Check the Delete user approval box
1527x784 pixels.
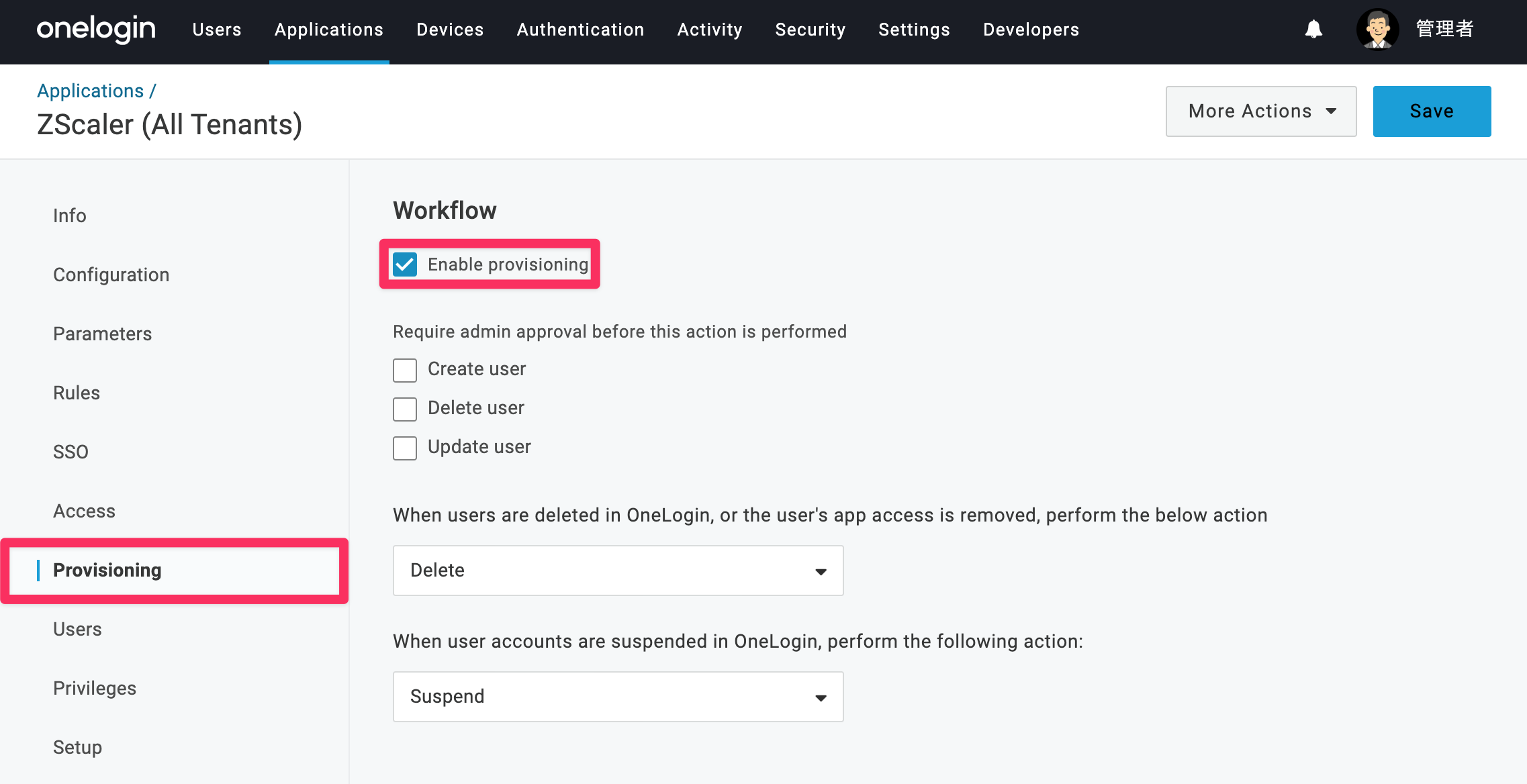[x=405, y=409]
